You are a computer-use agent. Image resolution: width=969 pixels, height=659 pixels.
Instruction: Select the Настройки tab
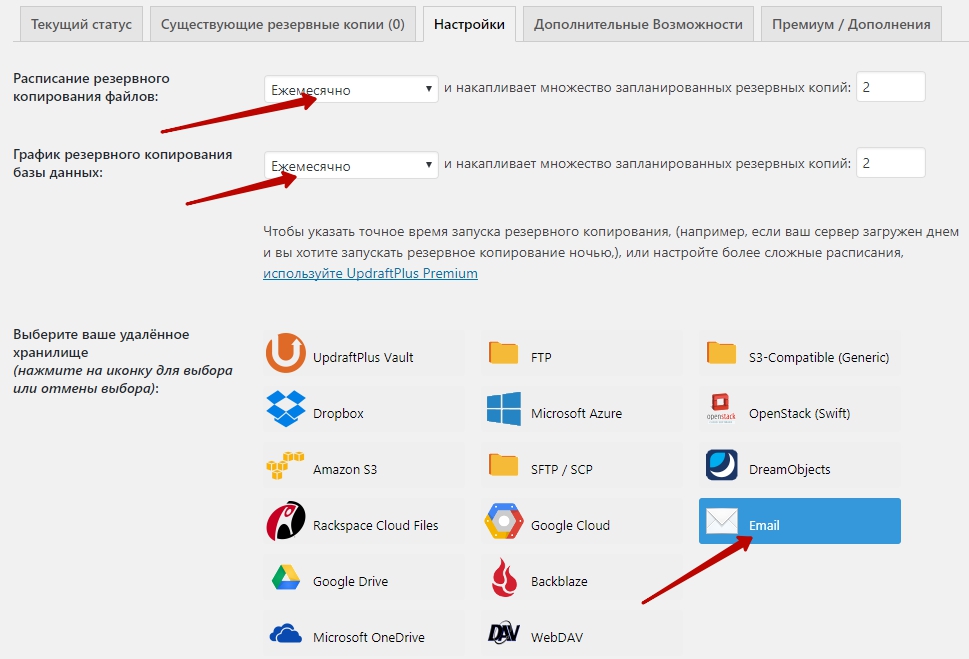click(x=469, y=24)
